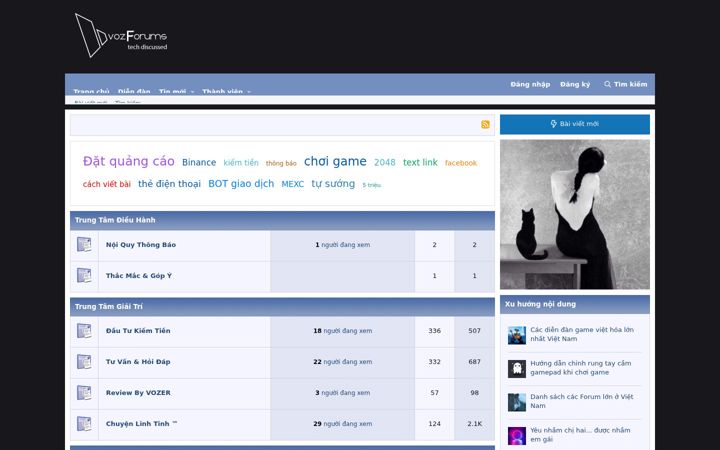Screen dimensions: 720x450
Task: Open Trung Tâm Điều Hành category header
Action: pos(115,220)
